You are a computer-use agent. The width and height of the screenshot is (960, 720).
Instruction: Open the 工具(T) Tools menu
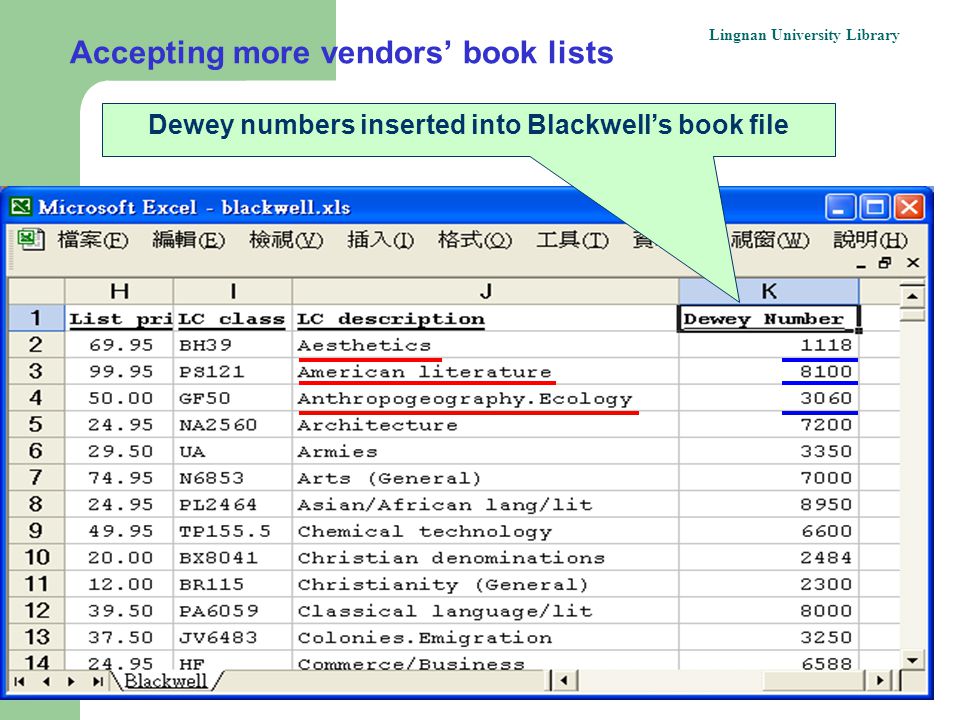click(572, 239)
